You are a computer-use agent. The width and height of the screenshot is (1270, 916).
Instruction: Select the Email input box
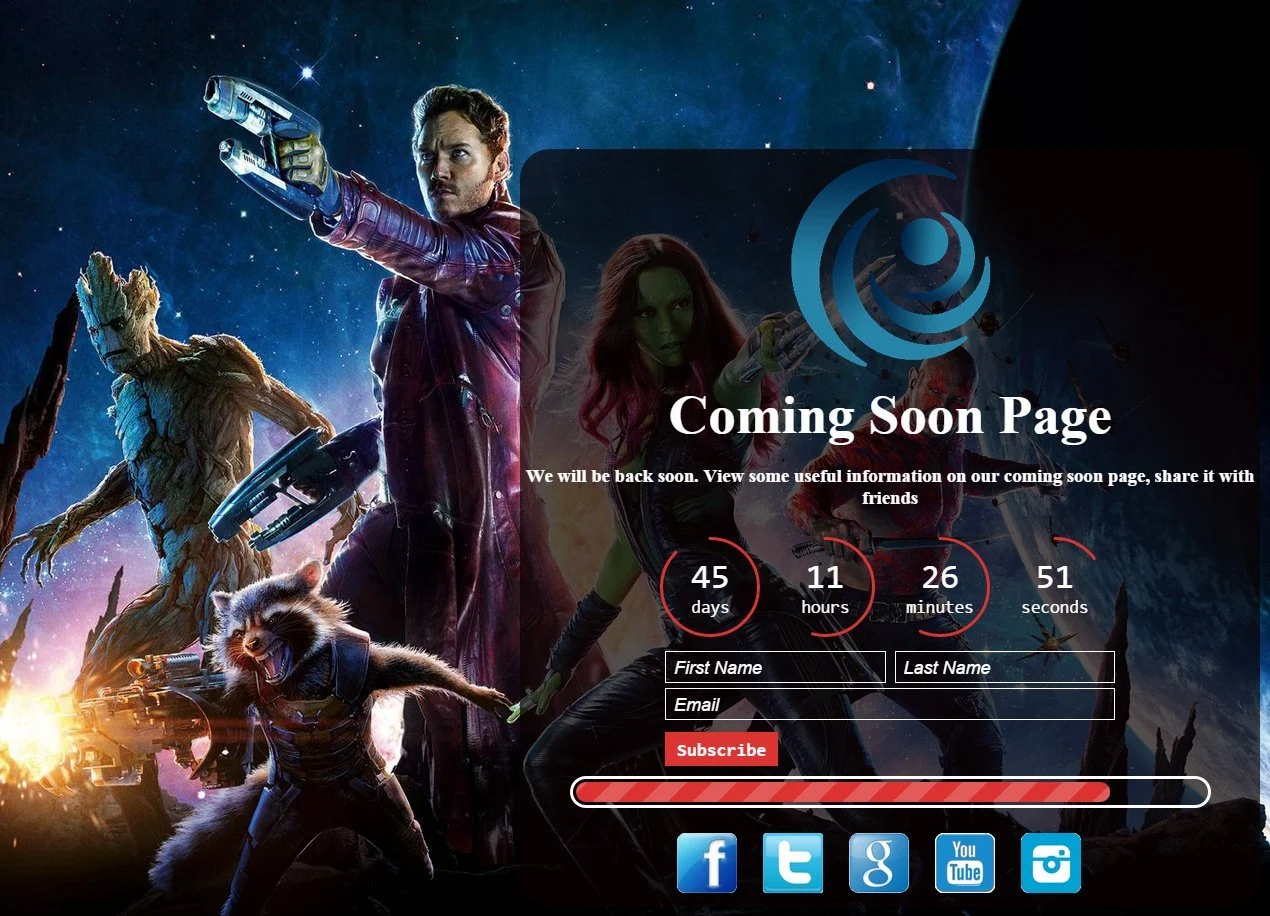[x=889, y=704]
